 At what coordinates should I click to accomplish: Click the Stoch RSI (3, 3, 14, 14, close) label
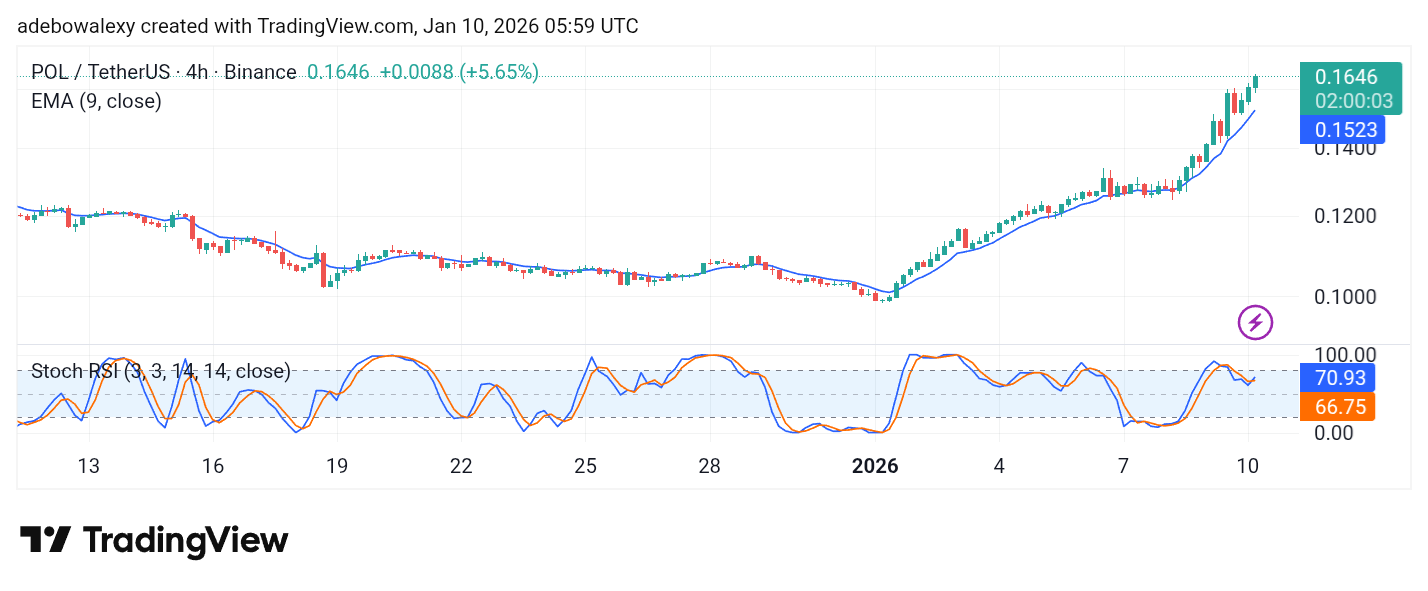pos(161,372)
